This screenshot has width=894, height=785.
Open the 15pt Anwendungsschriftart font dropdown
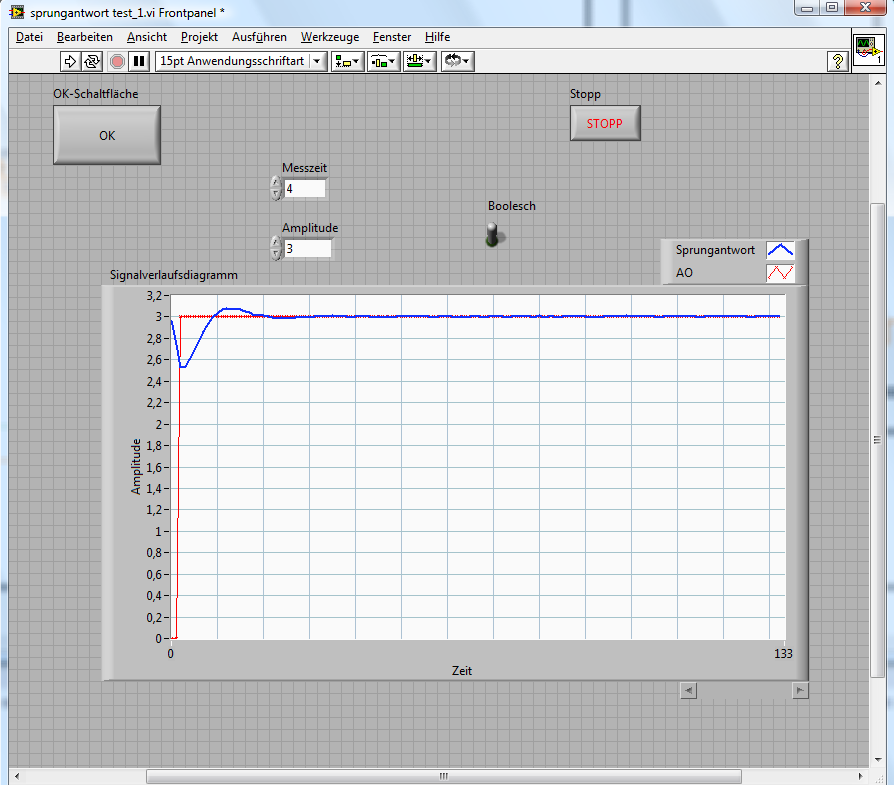[242, 61]
